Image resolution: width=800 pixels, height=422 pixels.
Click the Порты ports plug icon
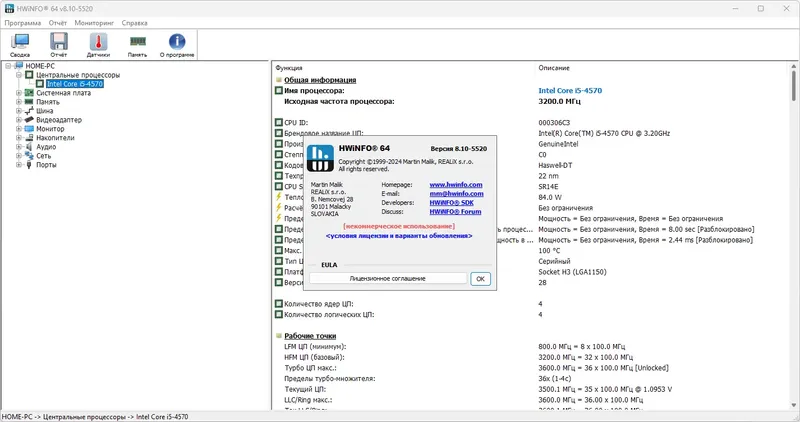click(x=29, y=165)
